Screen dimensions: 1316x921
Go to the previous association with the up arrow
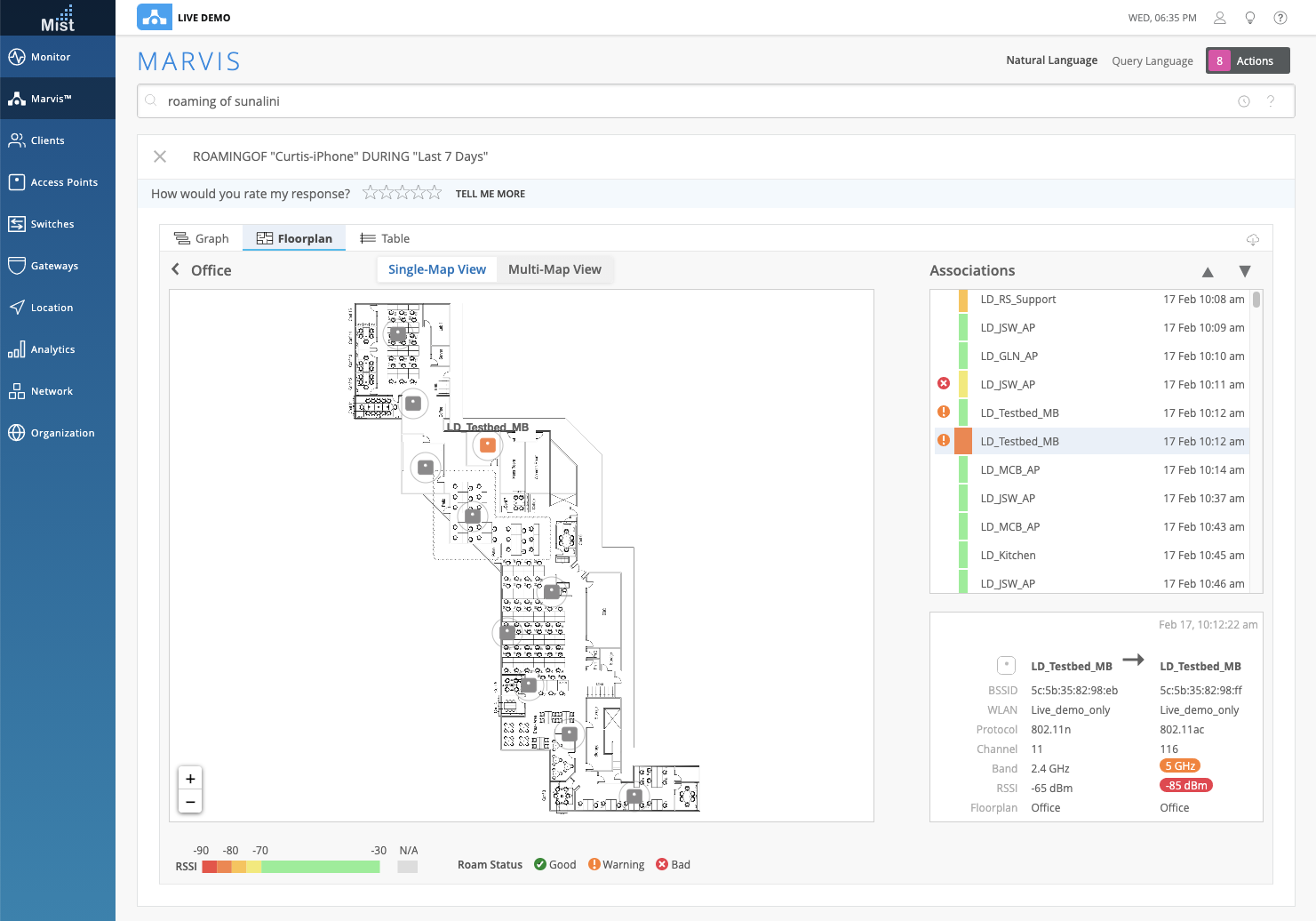pyautogui.click(x=1208, y=272)
